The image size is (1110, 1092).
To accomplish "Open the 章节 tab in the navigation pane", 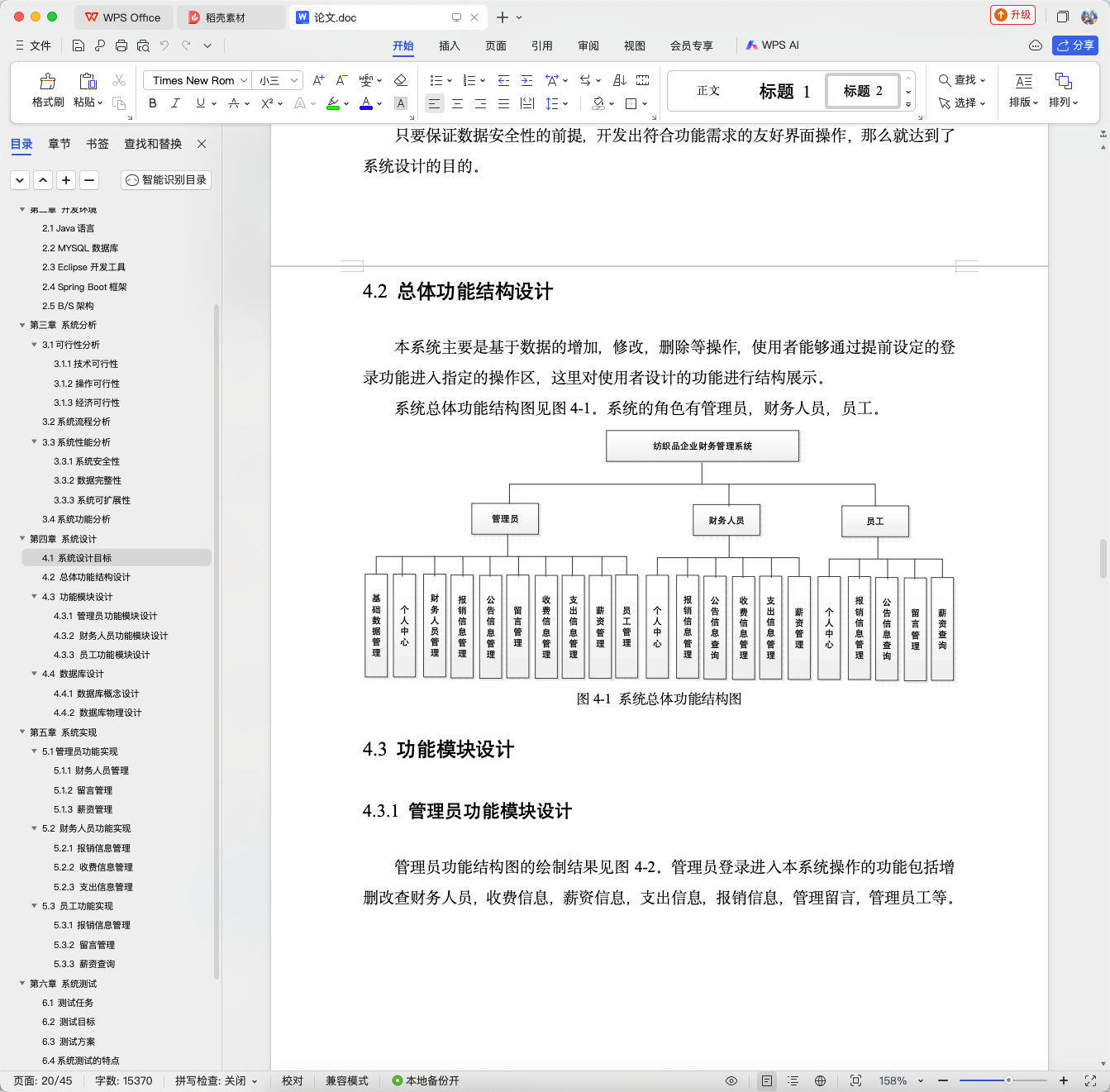I will pos(60,144).
